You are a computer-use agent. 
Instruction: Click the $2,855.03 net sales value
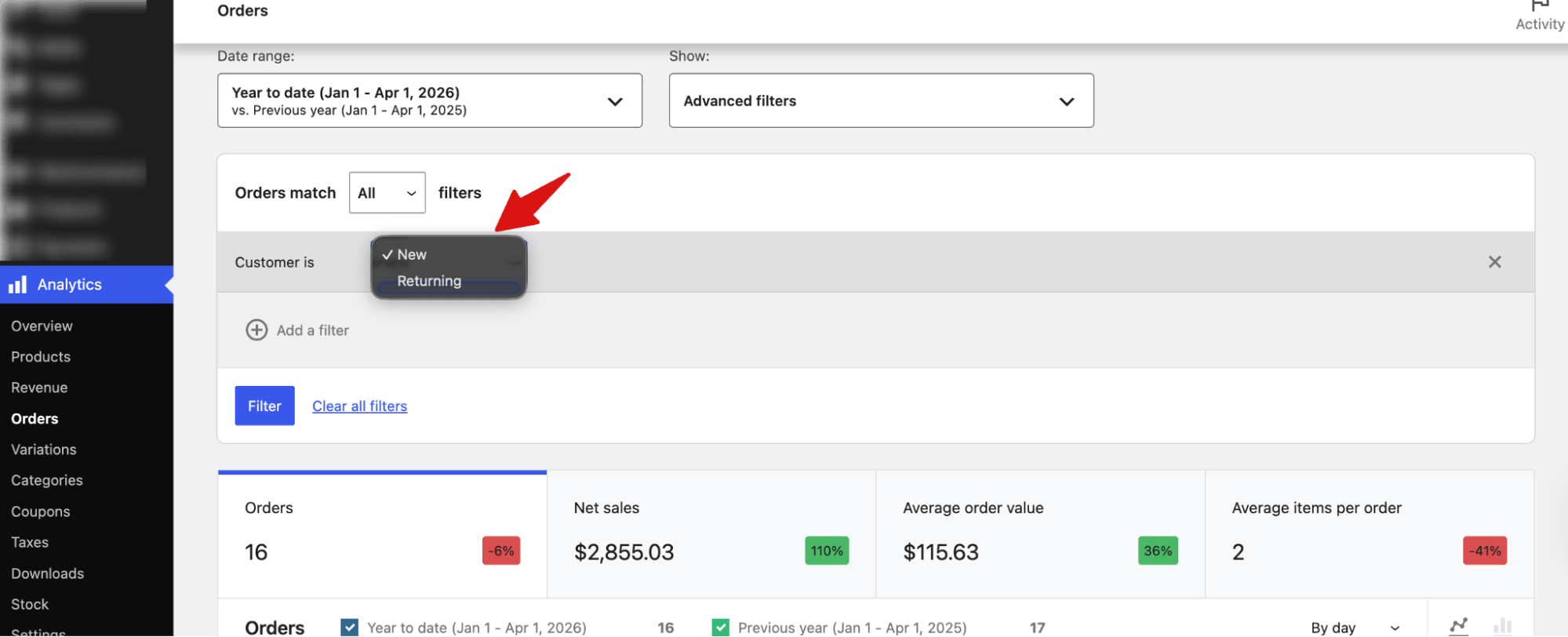pos(624,552)
